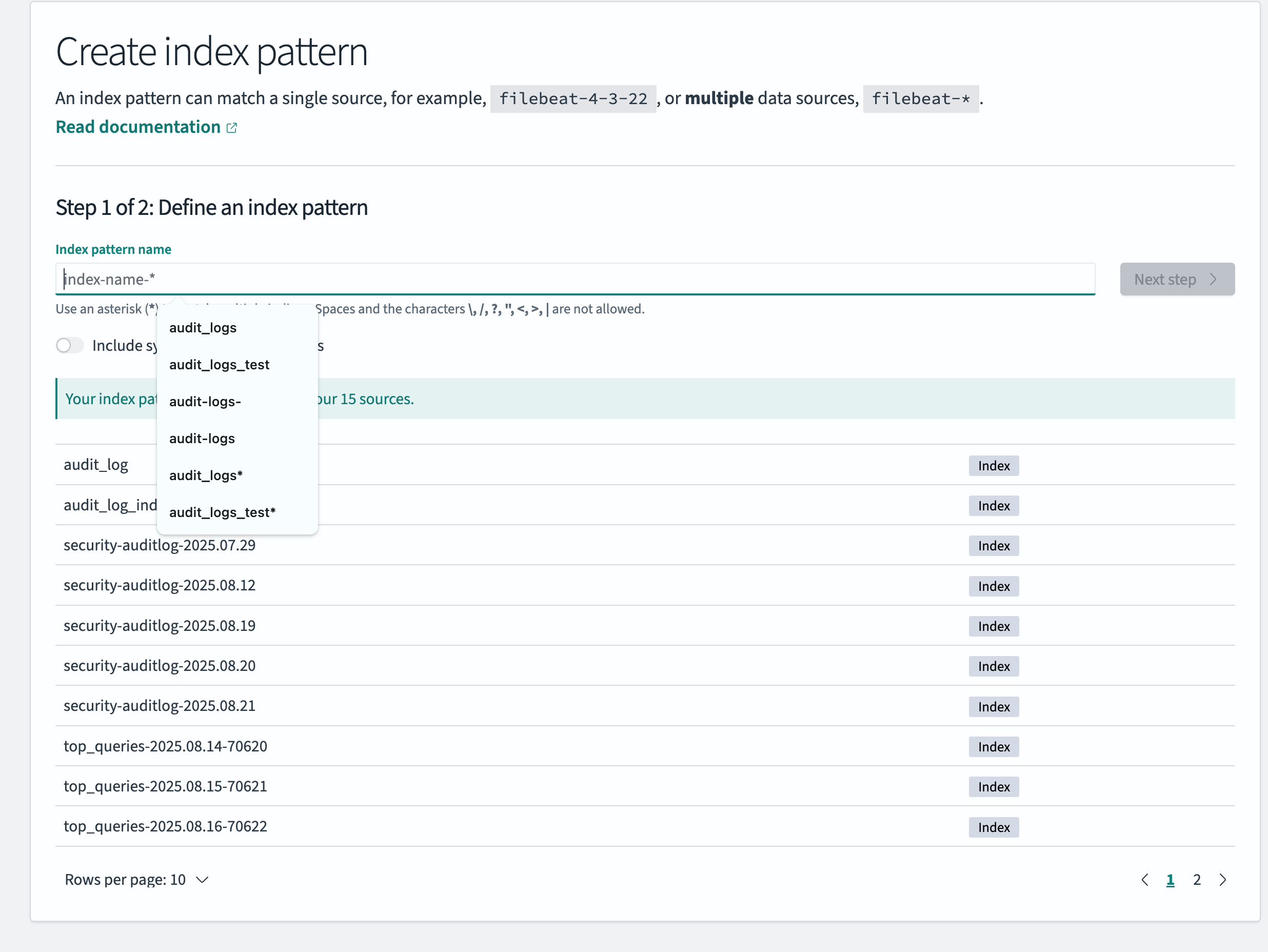Click the next page arrow icon

click(x=1222, y=879)
